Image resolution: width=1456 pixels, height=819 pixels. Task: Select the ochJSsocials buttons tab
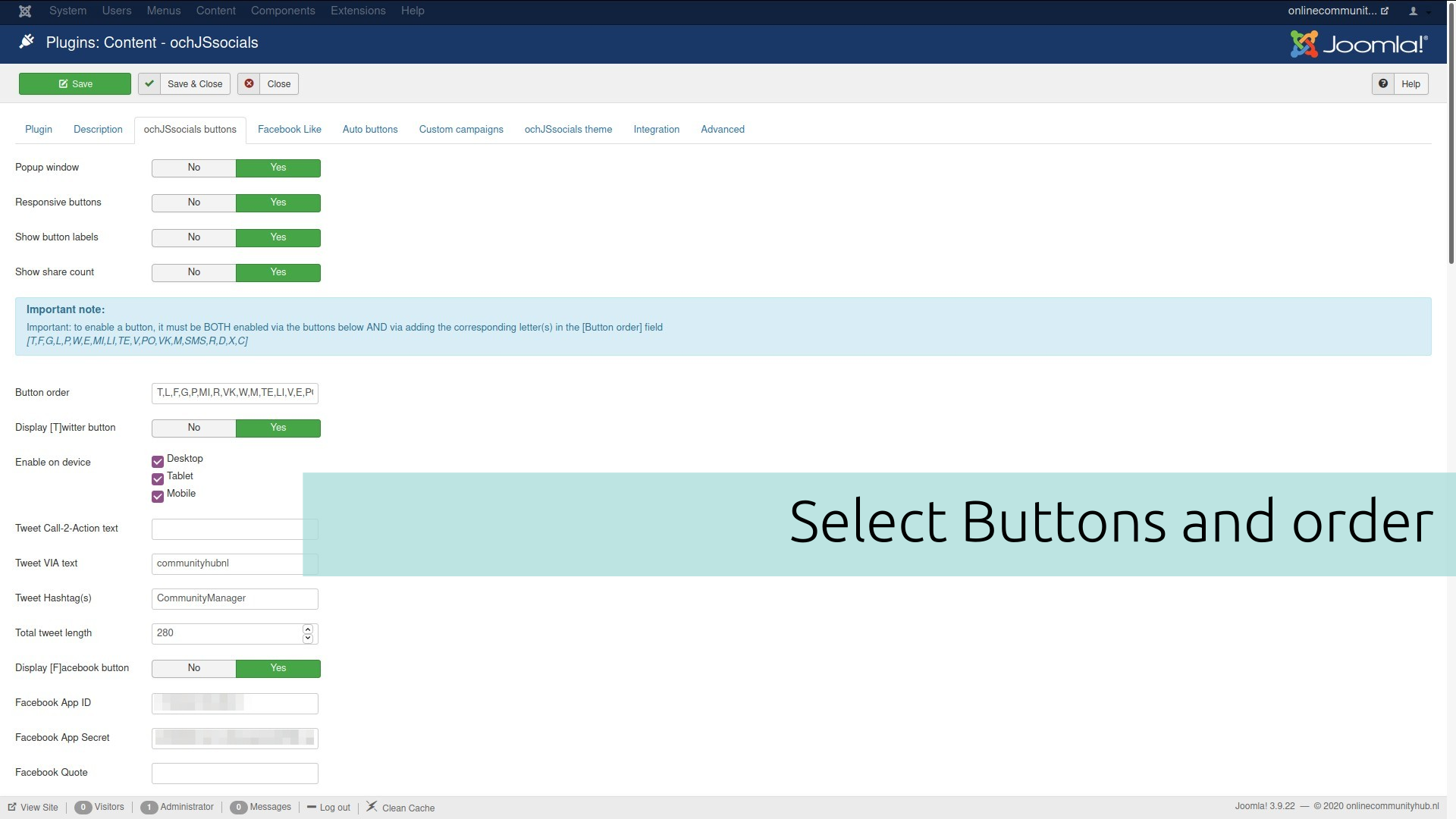pos(190,130)
